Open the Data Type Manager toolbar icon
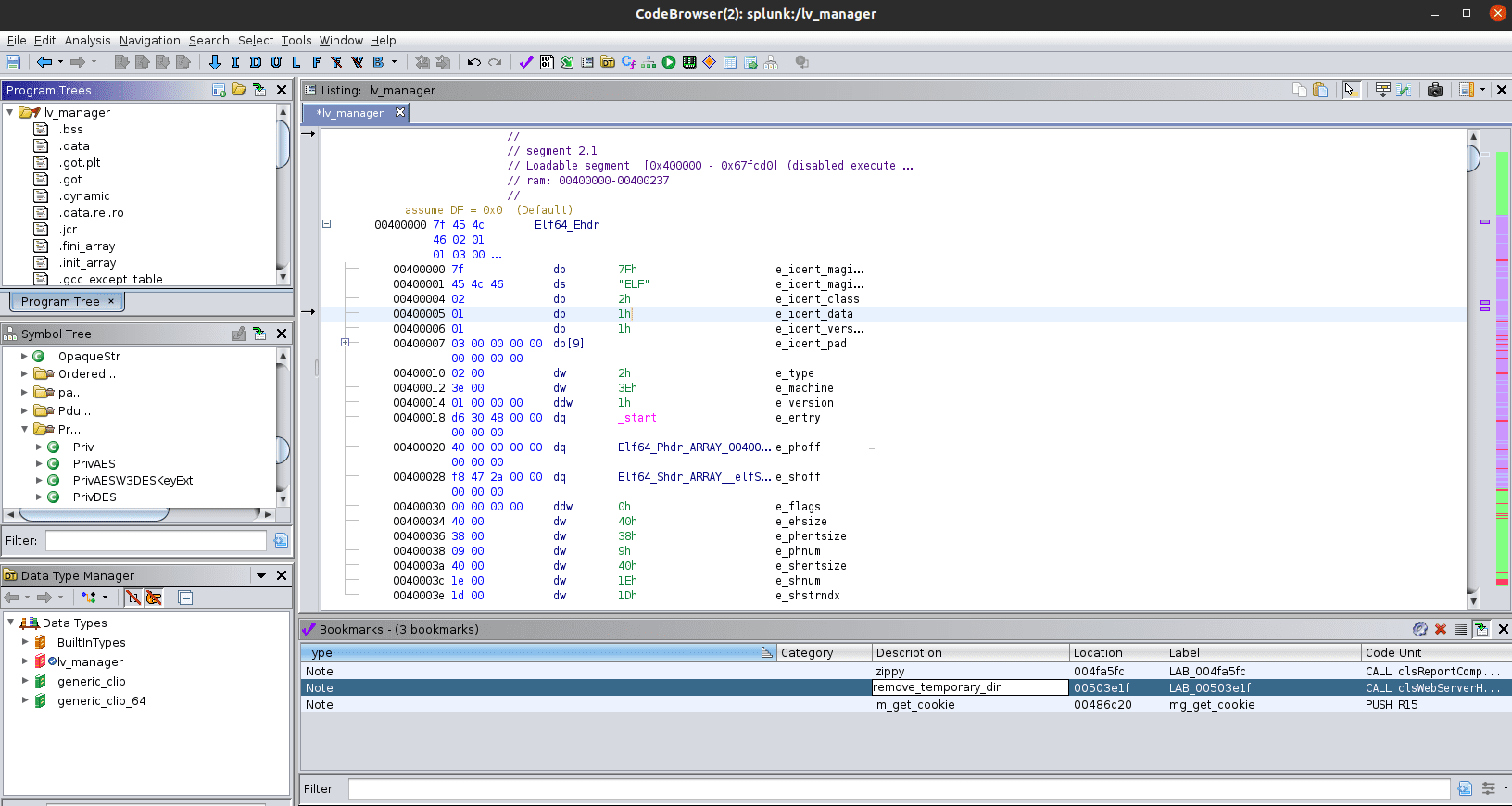 pos(608,62)
